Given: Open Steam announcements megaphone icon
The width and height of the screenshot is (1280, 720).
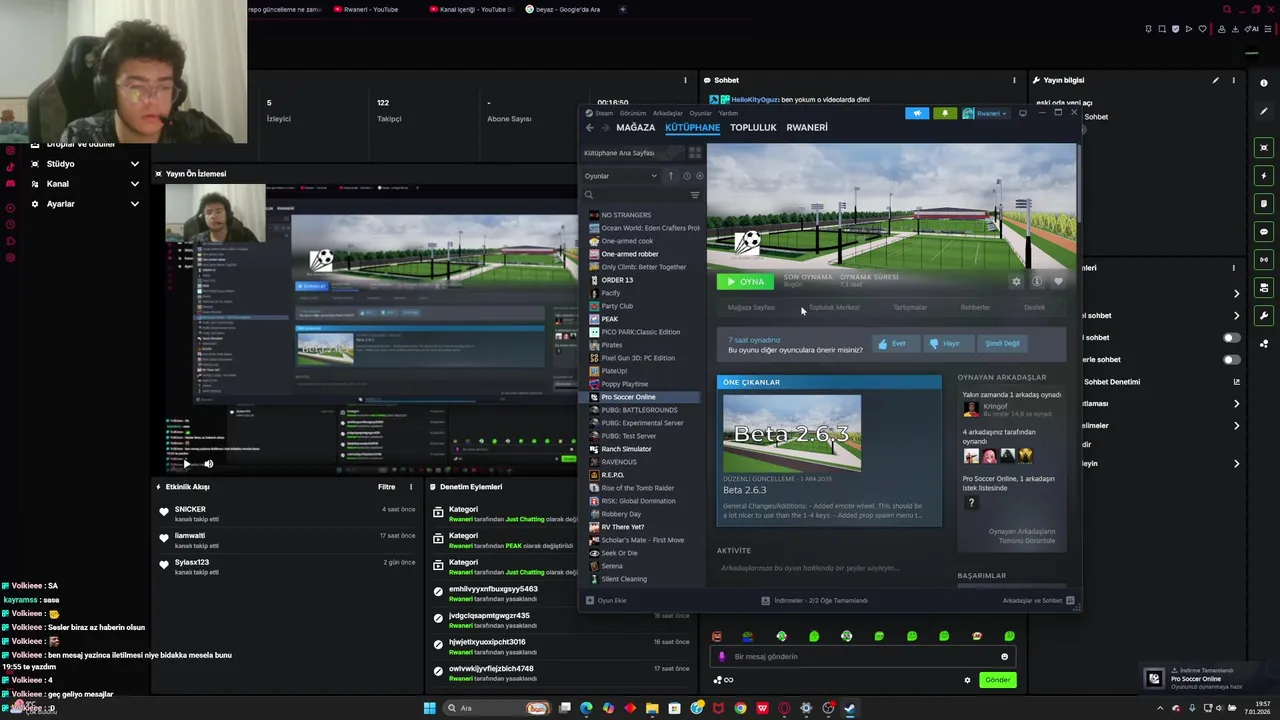Looking at the screenshot, I should (x=917, y=113).
